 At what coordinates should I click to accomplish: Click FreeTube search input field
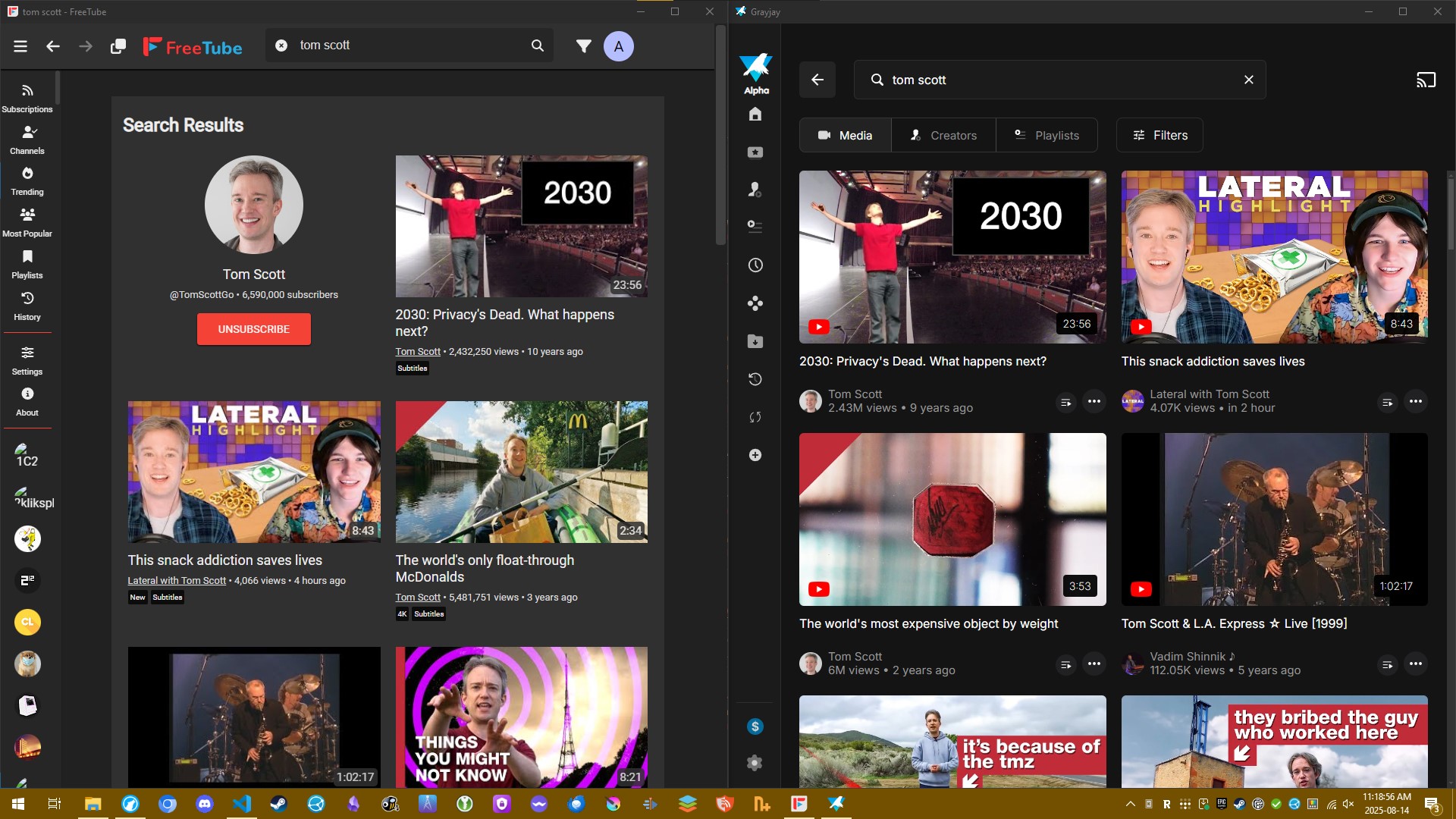click(409, 45)
